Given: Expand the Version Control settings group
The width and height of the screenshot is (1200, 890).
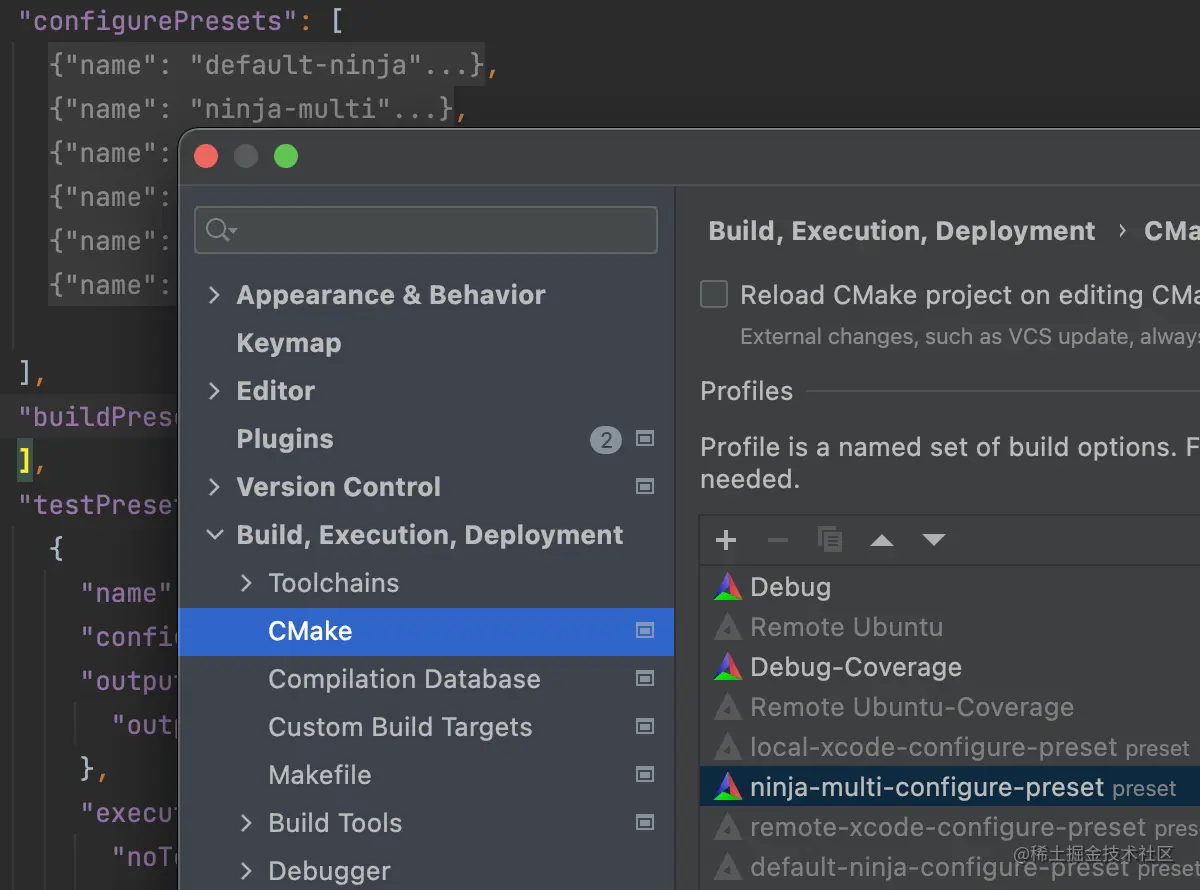Looking at the screenshot, I should point(214,487).
